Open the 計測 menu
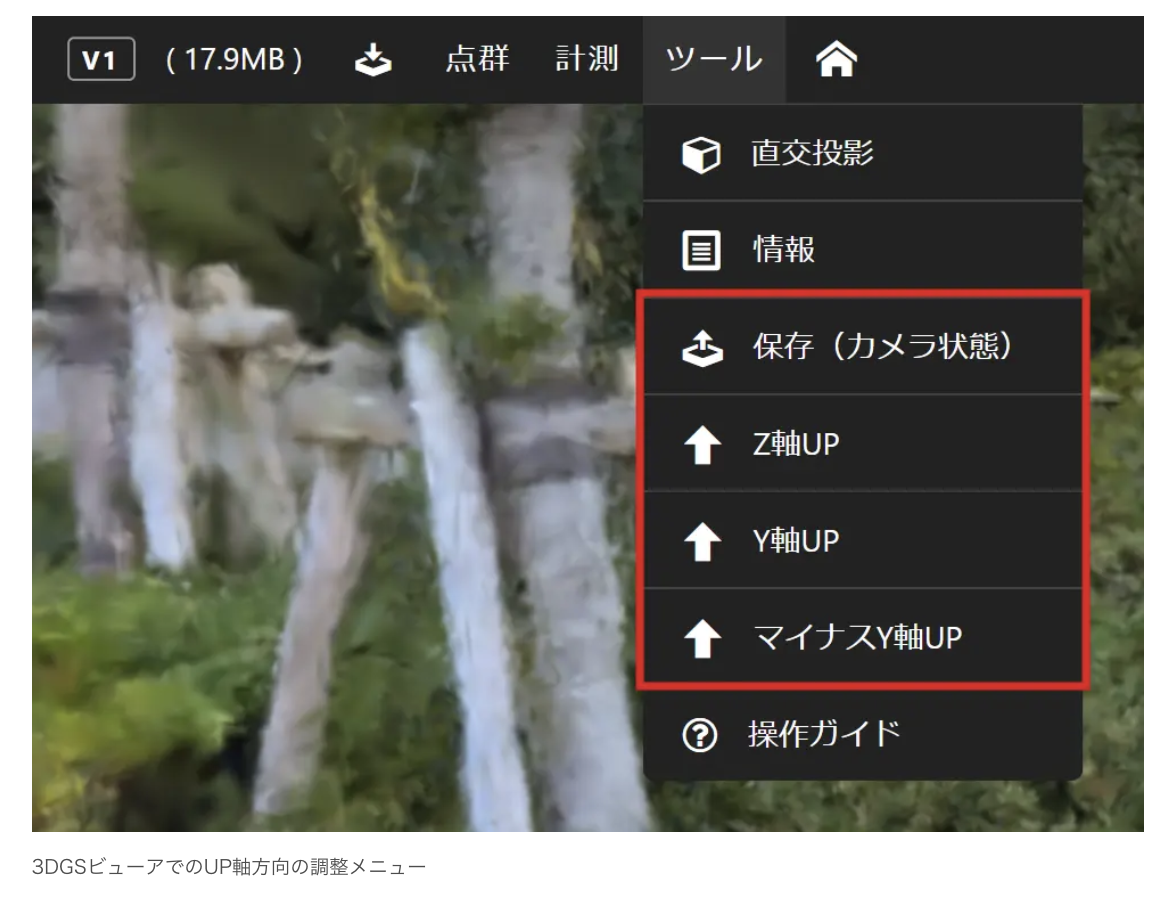Image resolution: width=1164 pixels, height=898 pixels. [x=587, y=60]
